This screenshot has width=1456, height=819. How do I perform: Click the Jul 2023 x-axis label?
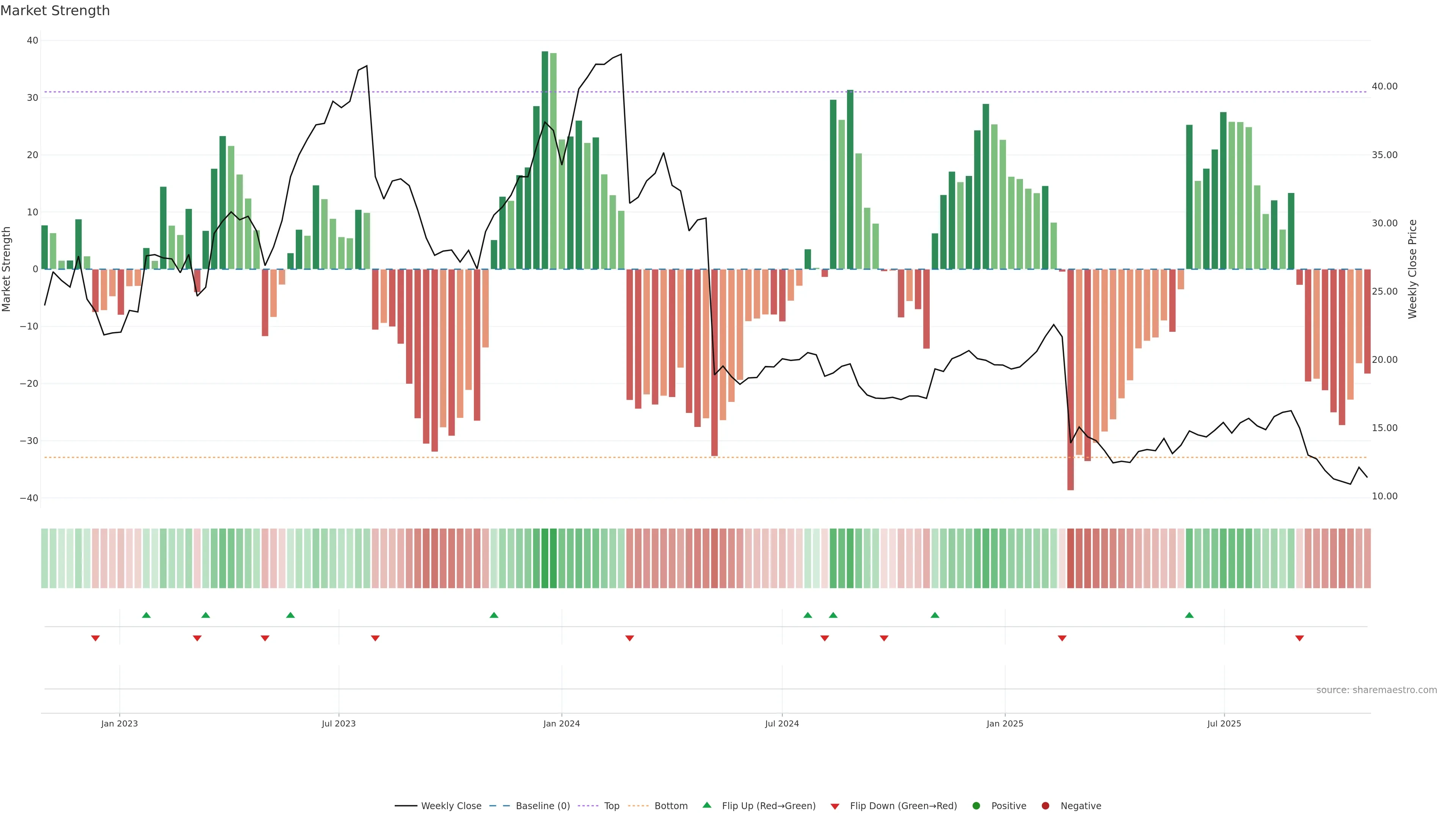coord(339,723)
